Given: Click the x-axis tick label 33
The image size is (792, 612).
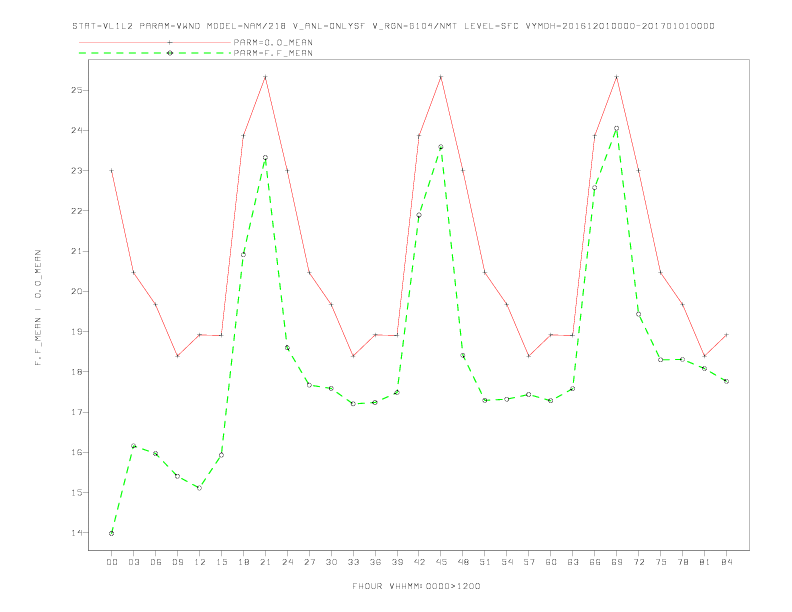Looking at the screenshot, I should click(353, 562).
